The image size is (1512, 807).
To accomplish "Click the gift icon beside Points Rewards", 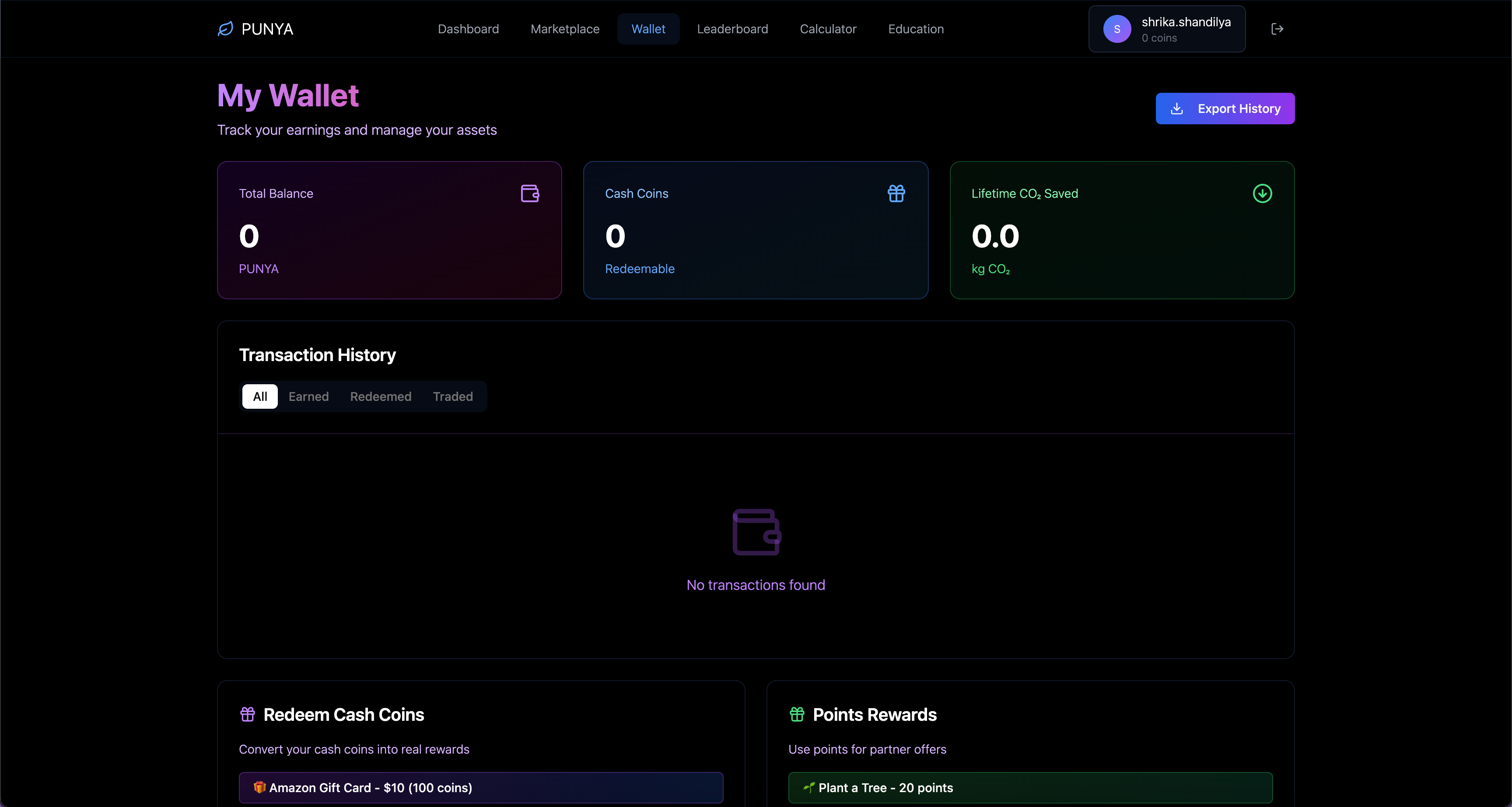I will 797,714.
